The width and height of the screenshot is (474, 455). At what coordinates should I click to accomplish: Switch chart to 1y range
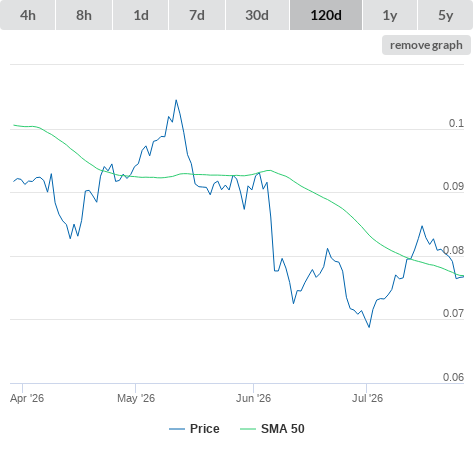(x=390, y=15)
